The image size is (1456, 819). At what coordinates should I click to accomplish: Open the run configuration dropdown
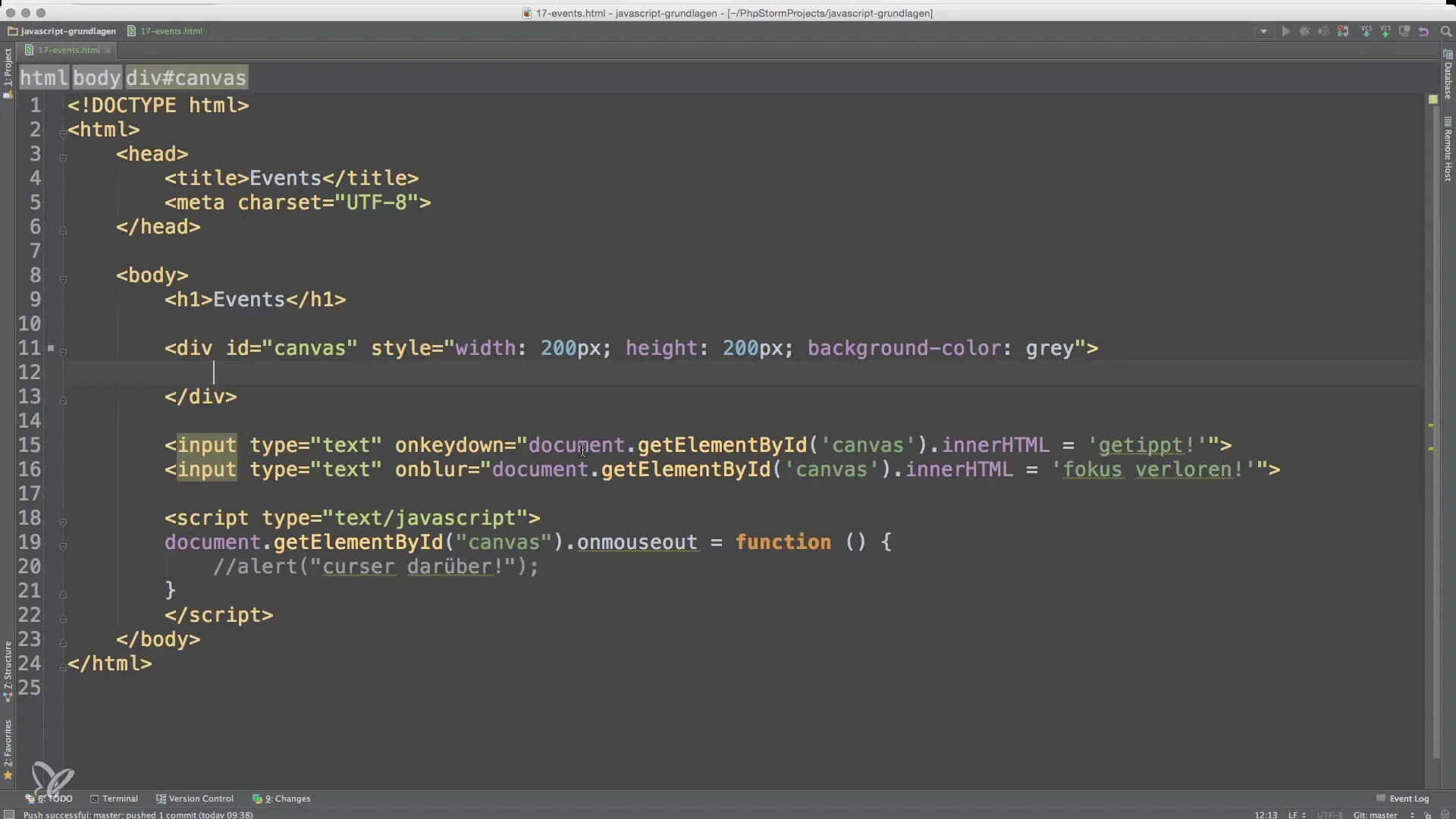pyautogui.click(x=1263, y=32)
